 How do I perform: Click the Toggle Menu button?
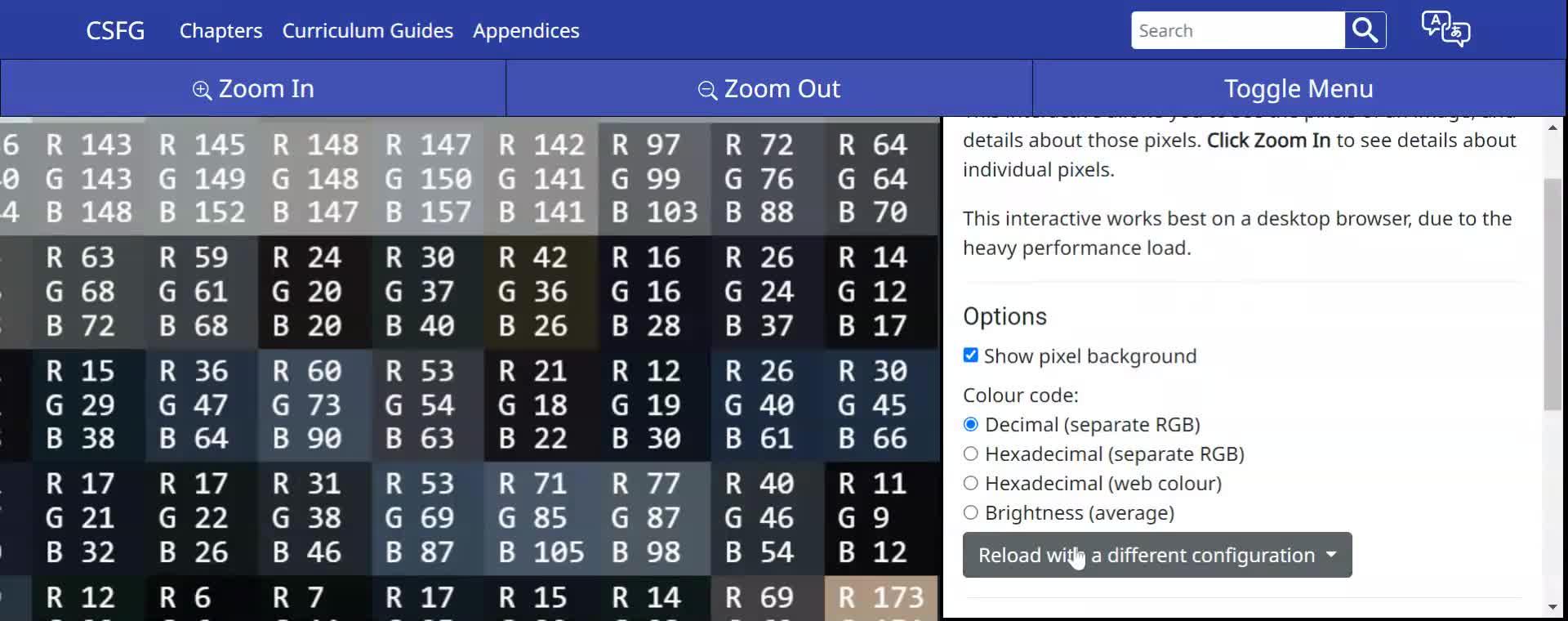(1298, 88)
